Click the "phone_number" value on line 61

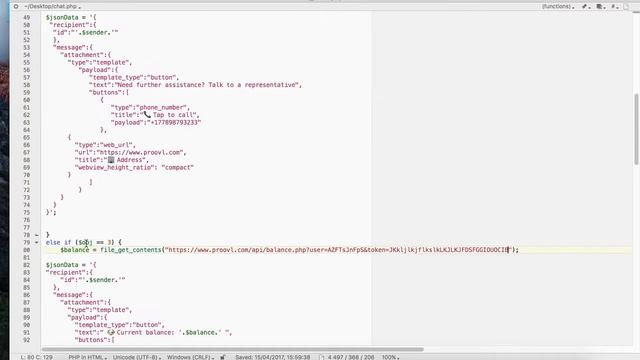point(162,107)
